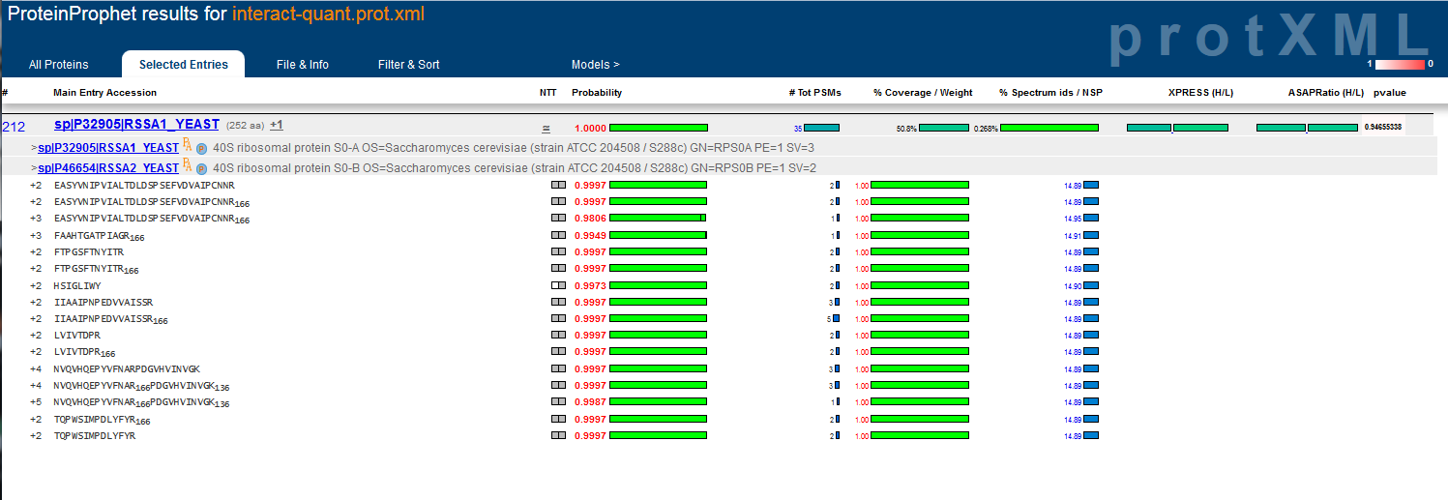The width and height of the screenshot is (1448, 500).
Task: Open the File & Info tab
Action: pyautogui.click(x=302, y=65)
